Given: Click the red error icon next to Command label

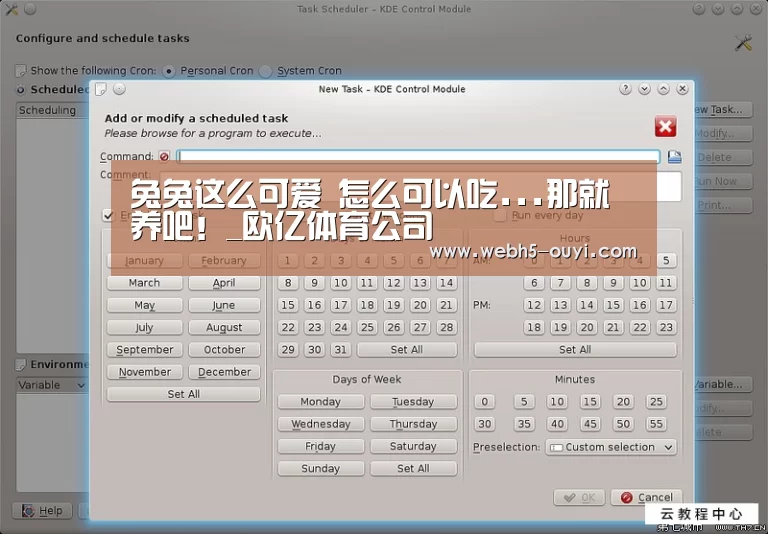Looking at the screenshot, I should point(165,156).
